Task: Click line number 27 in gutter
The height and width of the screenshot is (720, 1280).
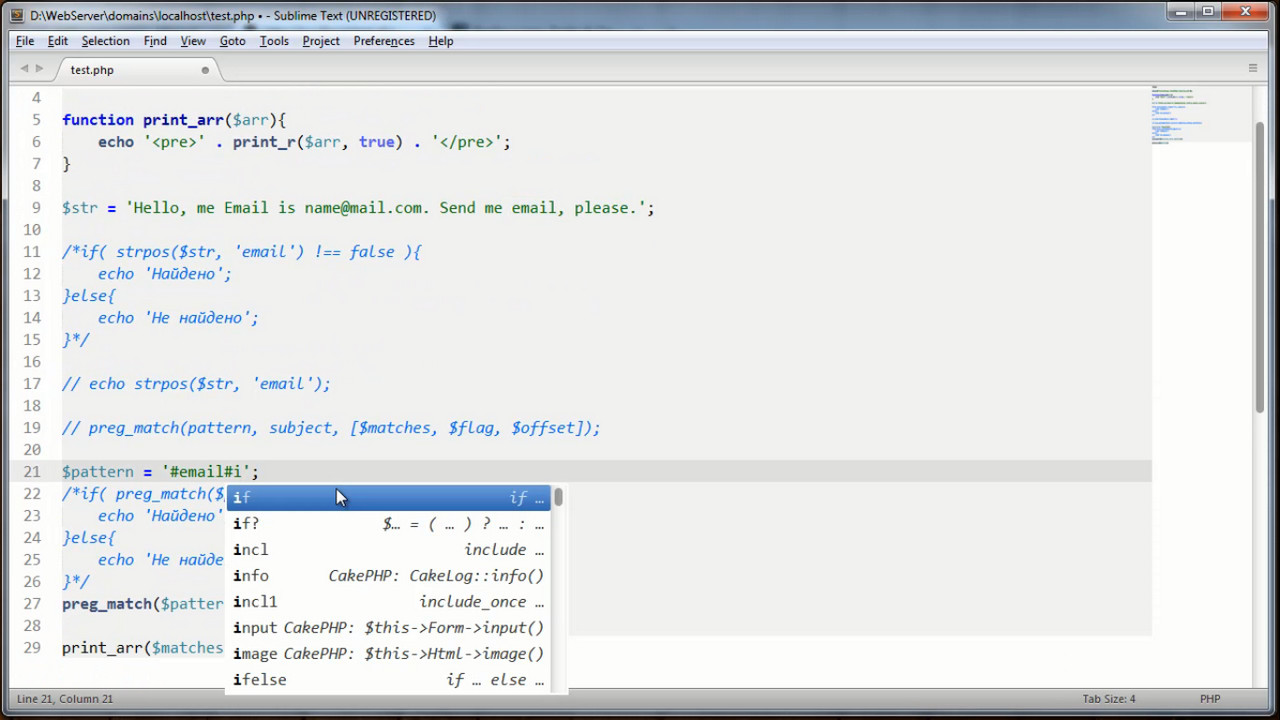Action: click(32, 604)
